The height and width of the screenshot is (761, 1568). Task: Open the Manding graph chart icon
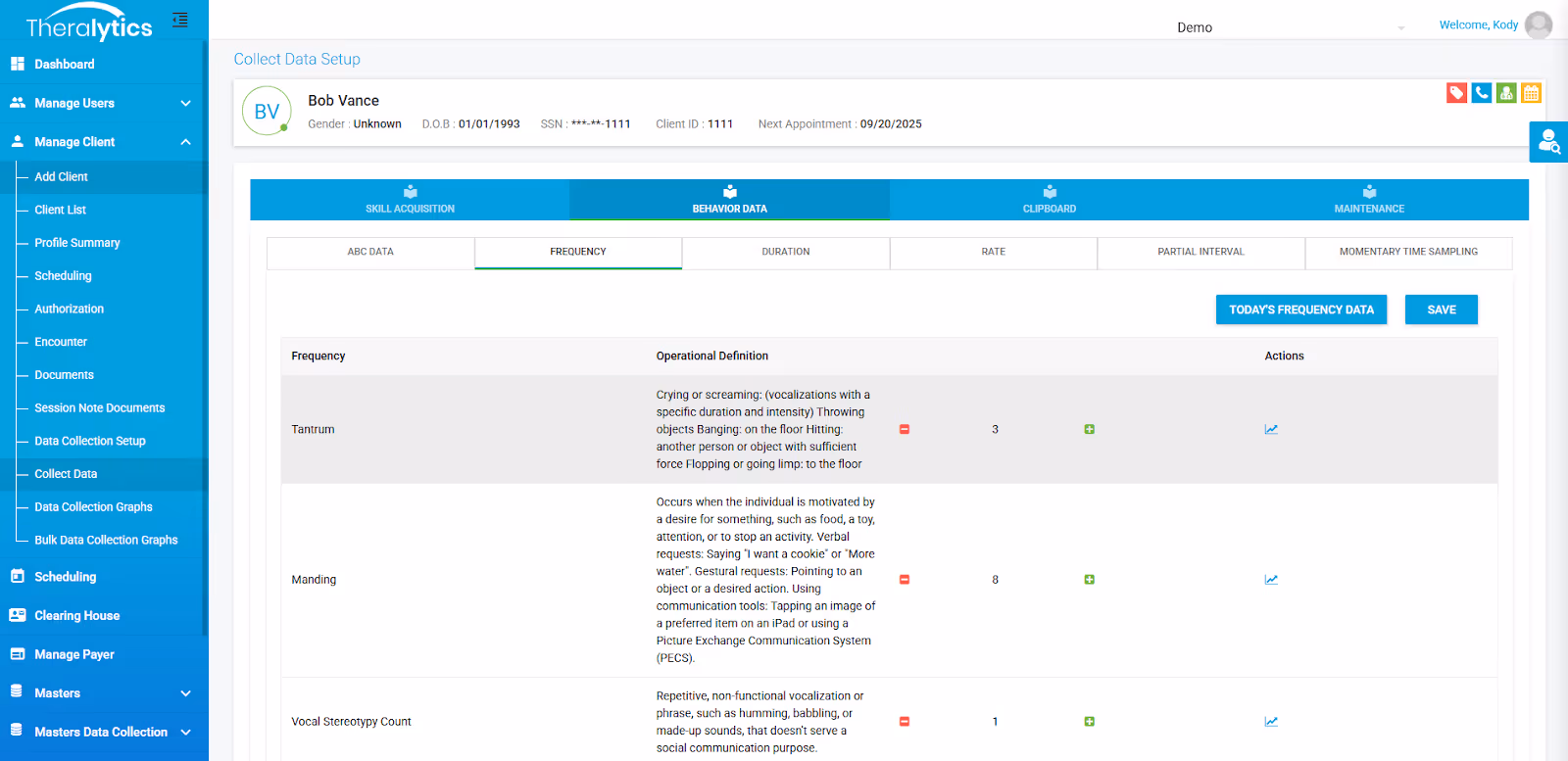coord(1271,580)
